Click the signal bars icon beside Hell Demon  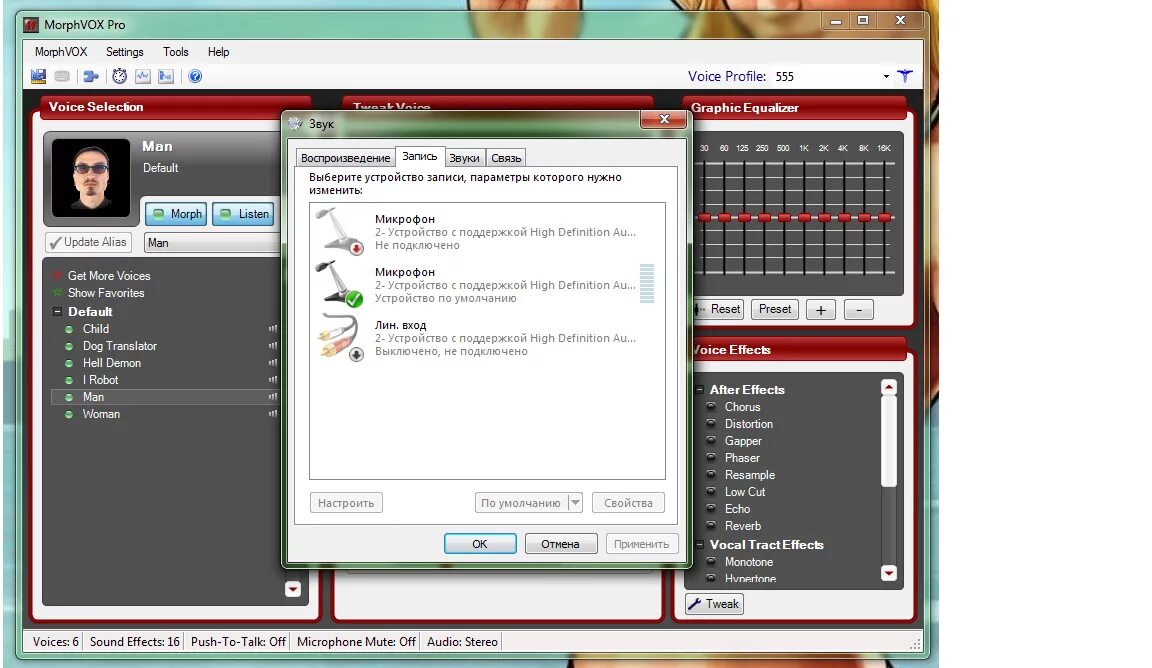point(273,362)
